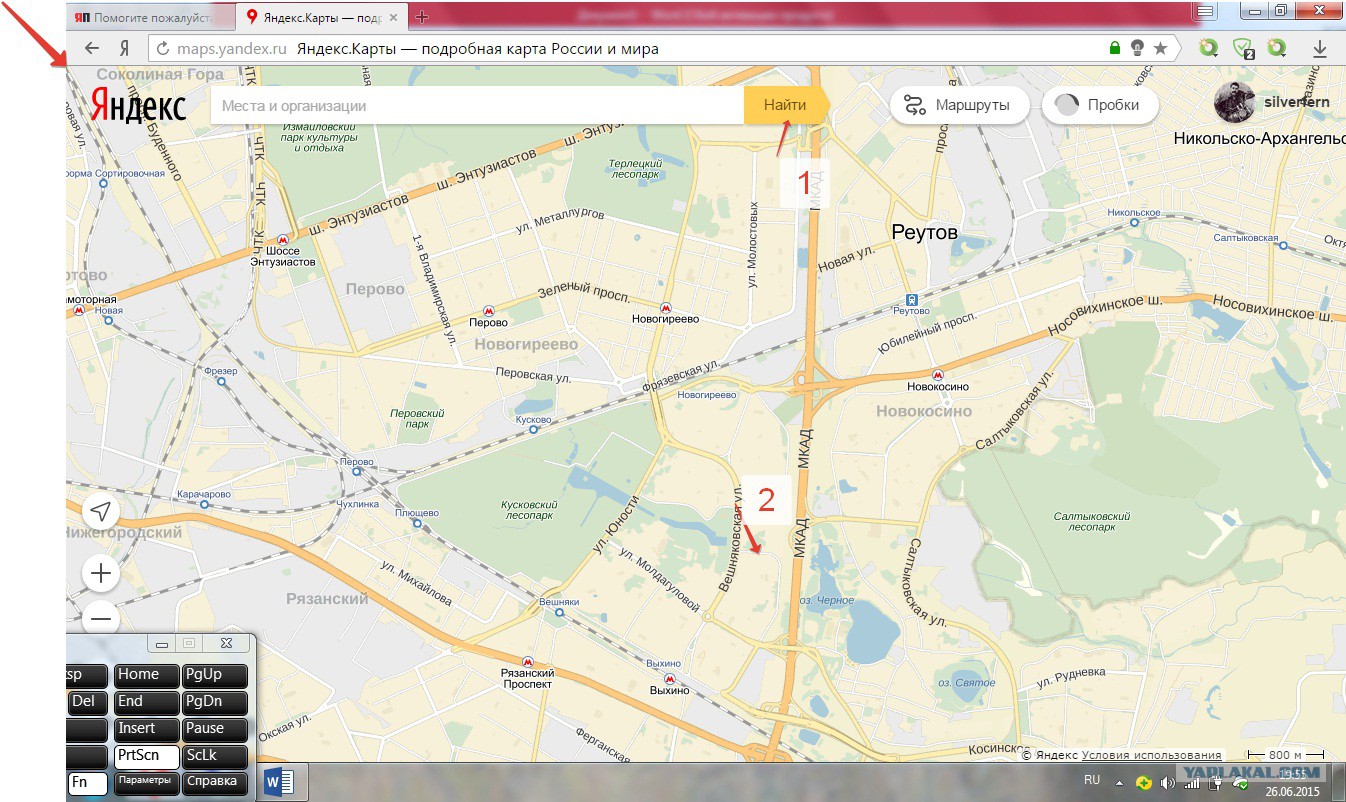The image size is (1346, 802).
Task: Open Справка on the on-screen keyboard
Action: click(215, 782)
